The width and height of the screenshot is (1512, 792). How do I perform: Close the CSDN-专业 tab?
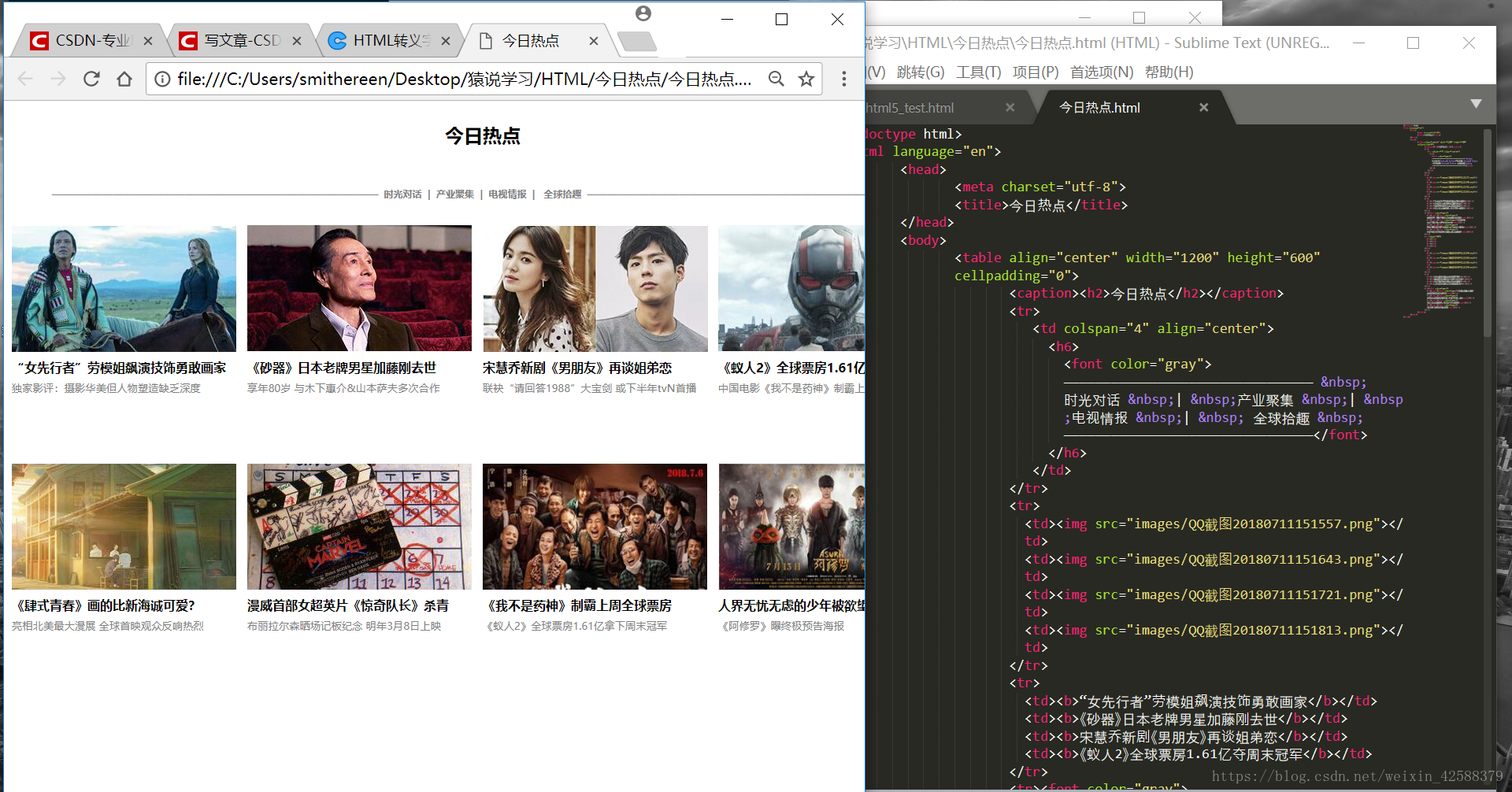pos(148,41)
